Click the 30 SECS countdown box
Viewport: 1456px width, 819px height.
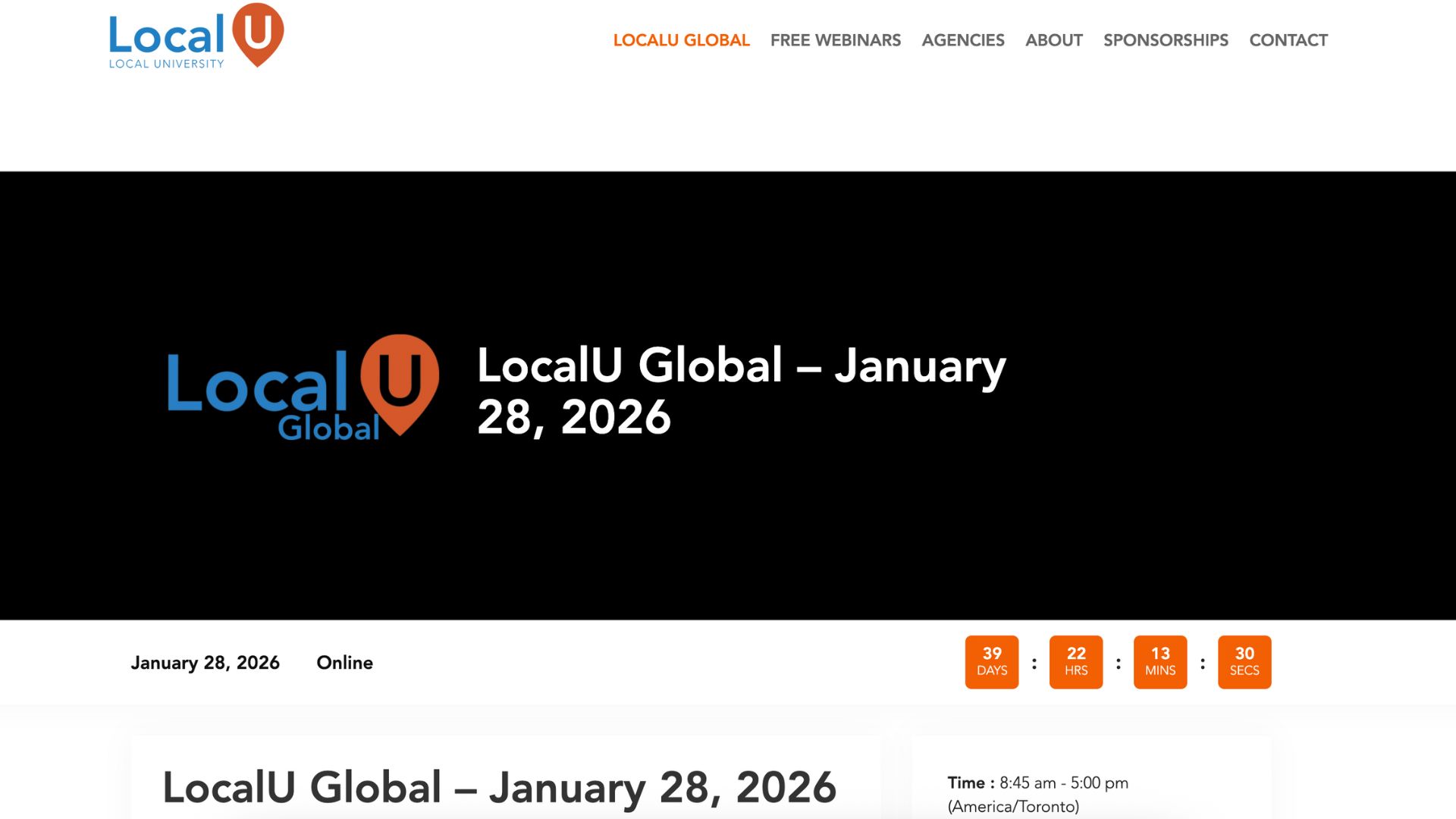[x=1244, y=661]
